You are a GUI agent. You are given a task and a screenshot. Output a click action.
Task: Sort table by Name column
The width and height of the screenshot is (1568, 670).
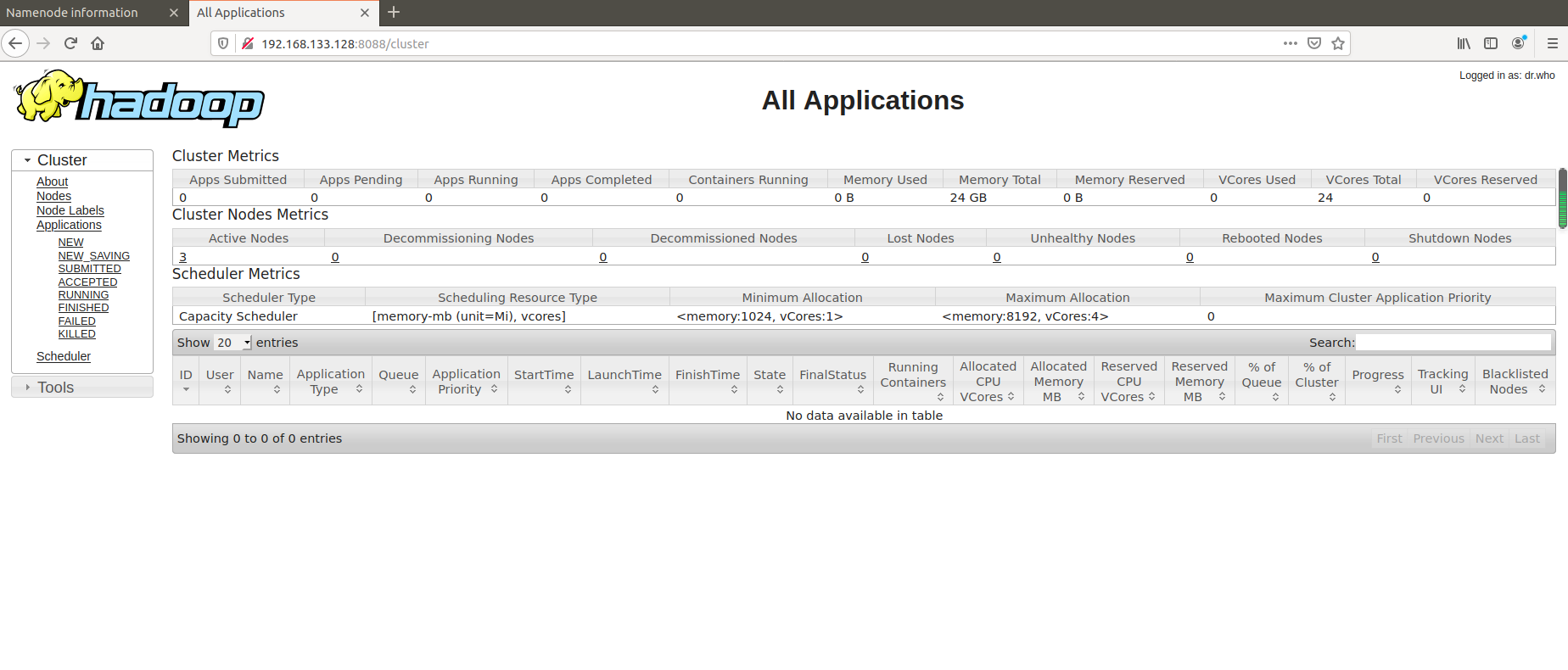pyautogui.click(x=266, y=381)
